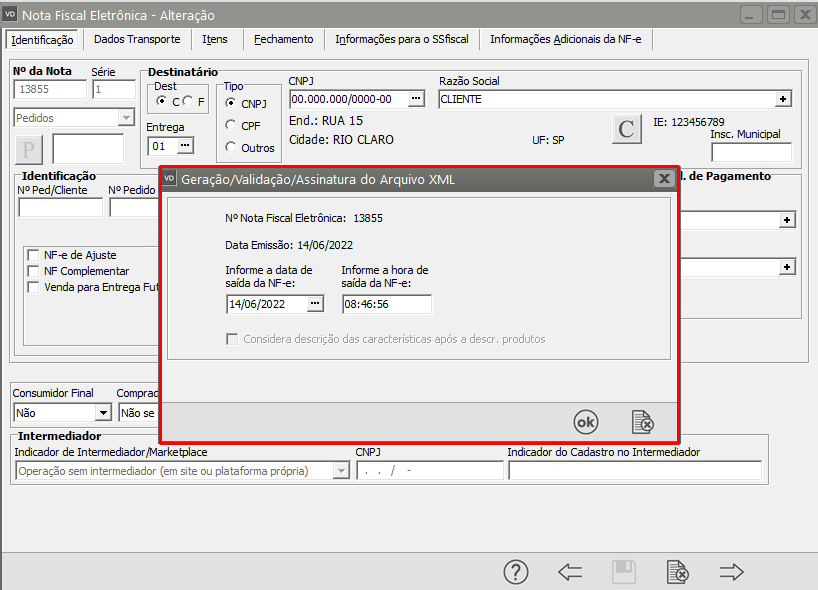Click the bottom toolbar cancel document icon
Image resolution: width=818 pixels, height=590 pixels.
click(x=678, y=572)
